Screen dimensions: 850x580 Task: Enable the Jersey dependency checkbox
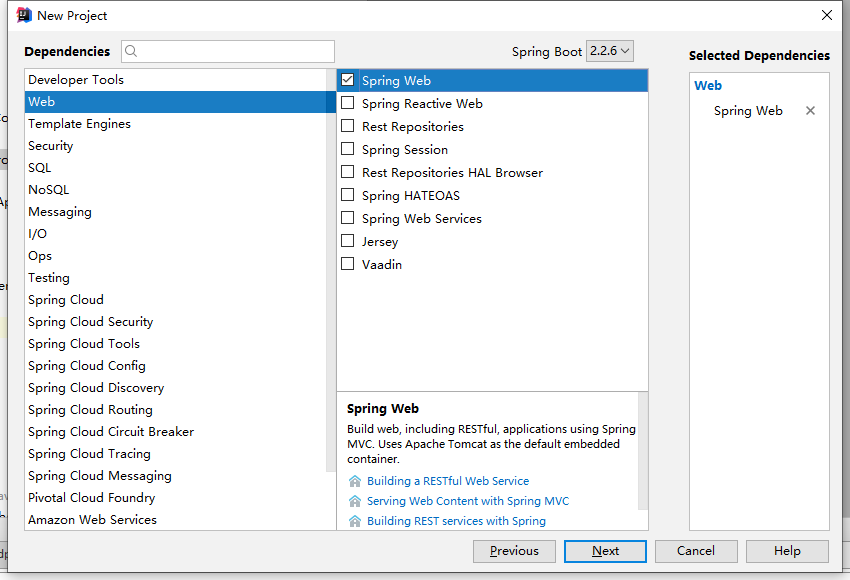(347, 241)
